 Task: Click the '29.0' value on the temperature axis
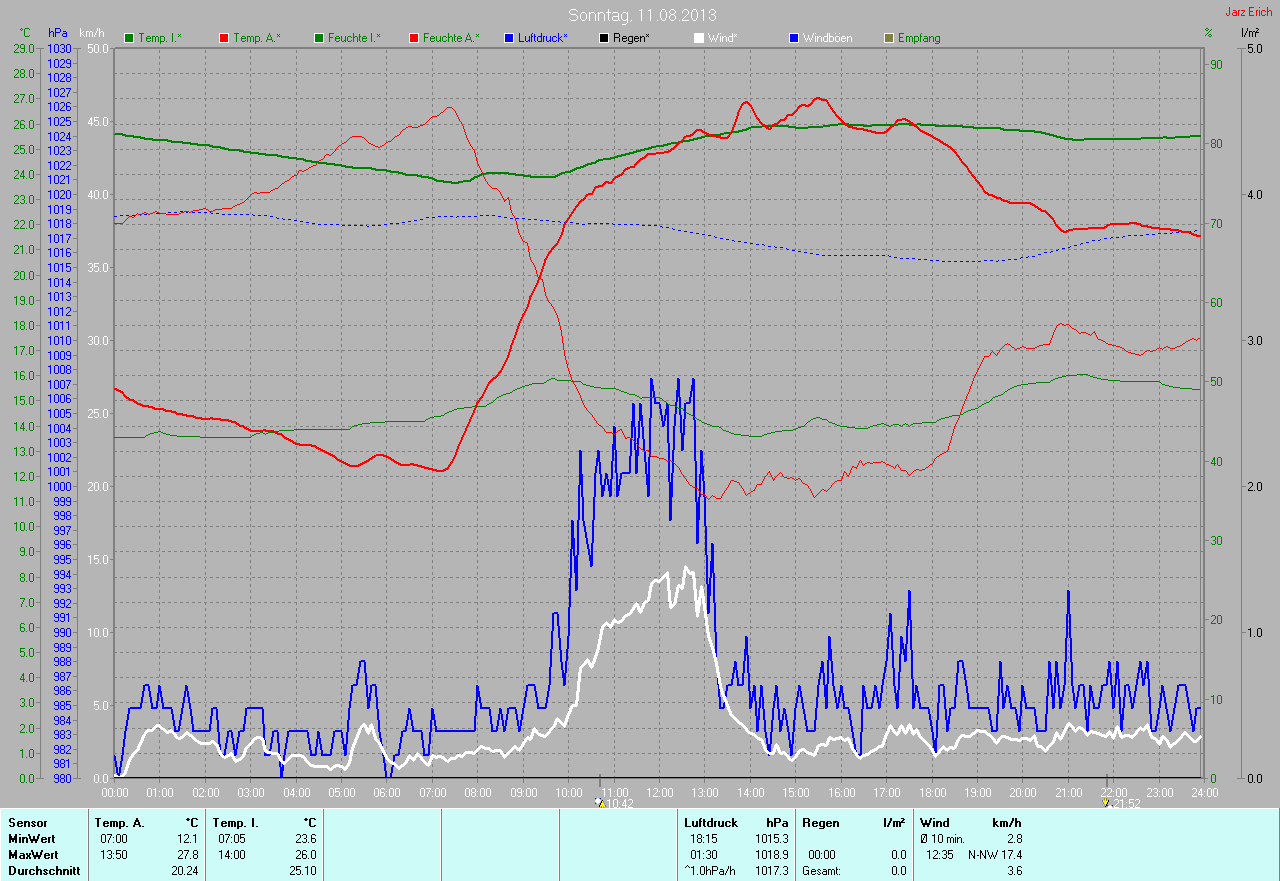point(24,48)
